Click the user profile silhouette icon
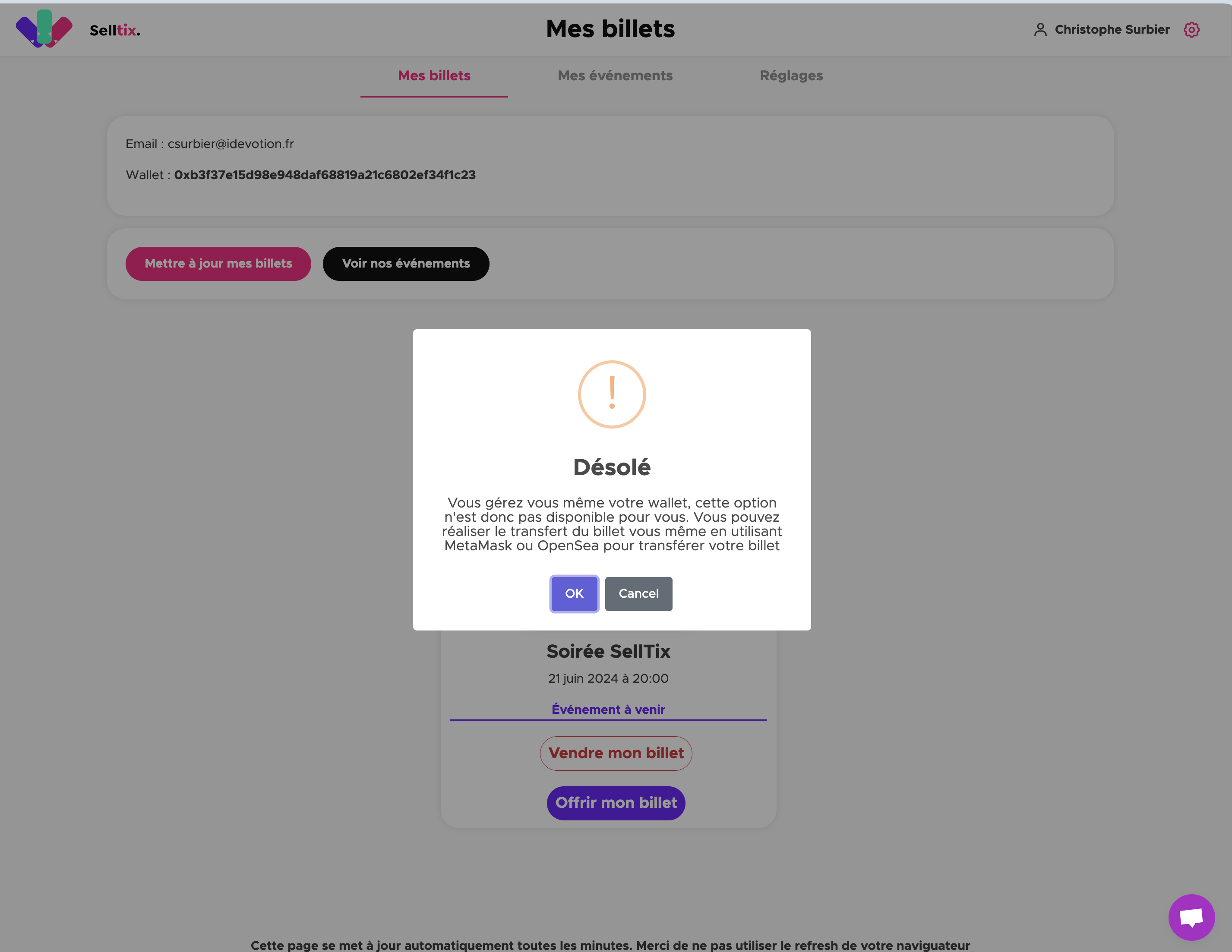Screen dimensions: 1232x952 coord(1040,30)
